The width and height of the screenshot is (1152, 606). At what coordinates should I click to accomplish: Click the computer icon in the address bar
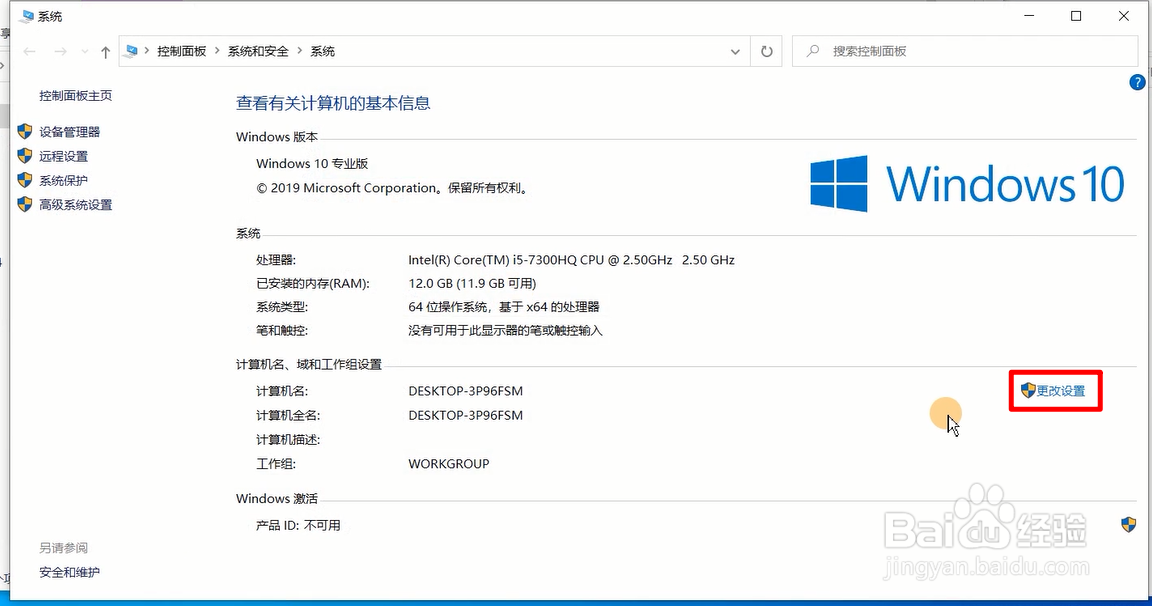132,51
